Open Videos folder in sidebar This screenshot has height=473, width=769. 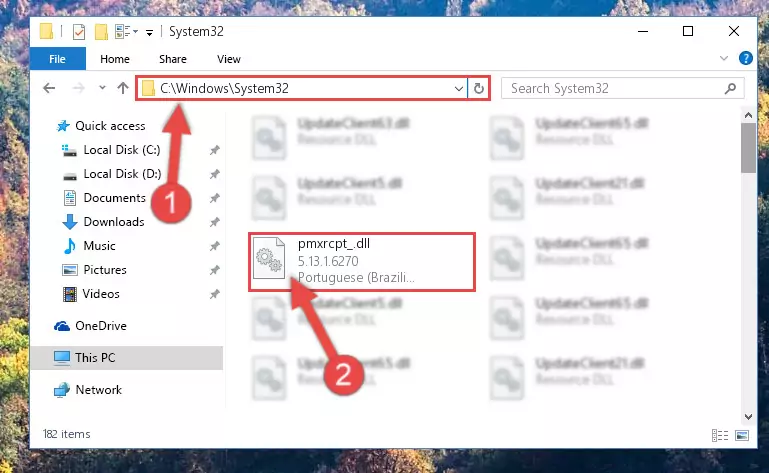coord(101,294)
